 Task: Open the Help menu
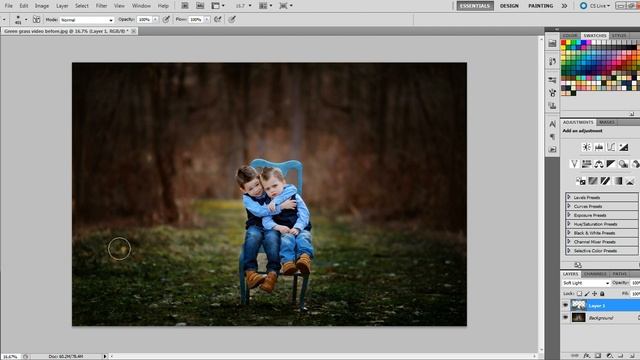point(163,6)
